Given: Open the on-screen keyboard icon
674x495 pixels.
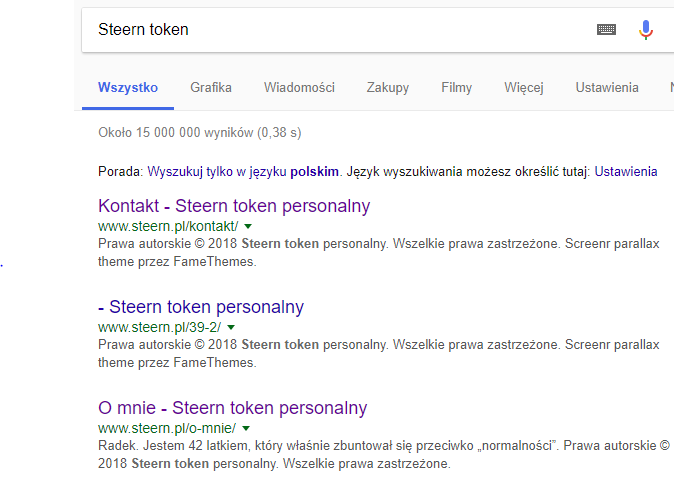Looking at the screenshot, I should coord(606,30).
